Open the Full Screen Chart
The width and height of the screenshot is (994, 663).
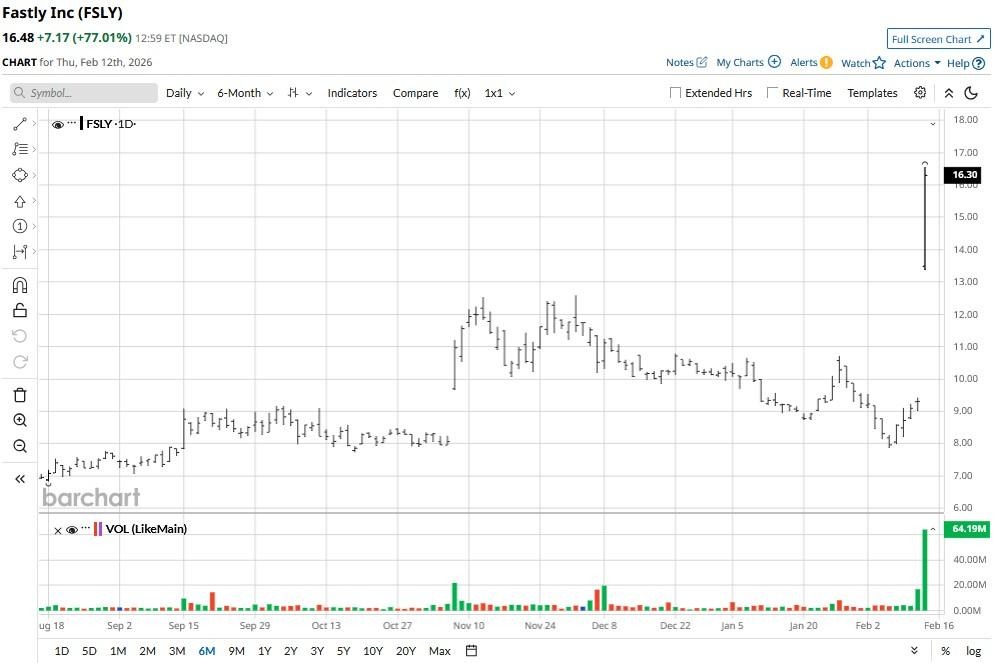[x=938, y=39]
